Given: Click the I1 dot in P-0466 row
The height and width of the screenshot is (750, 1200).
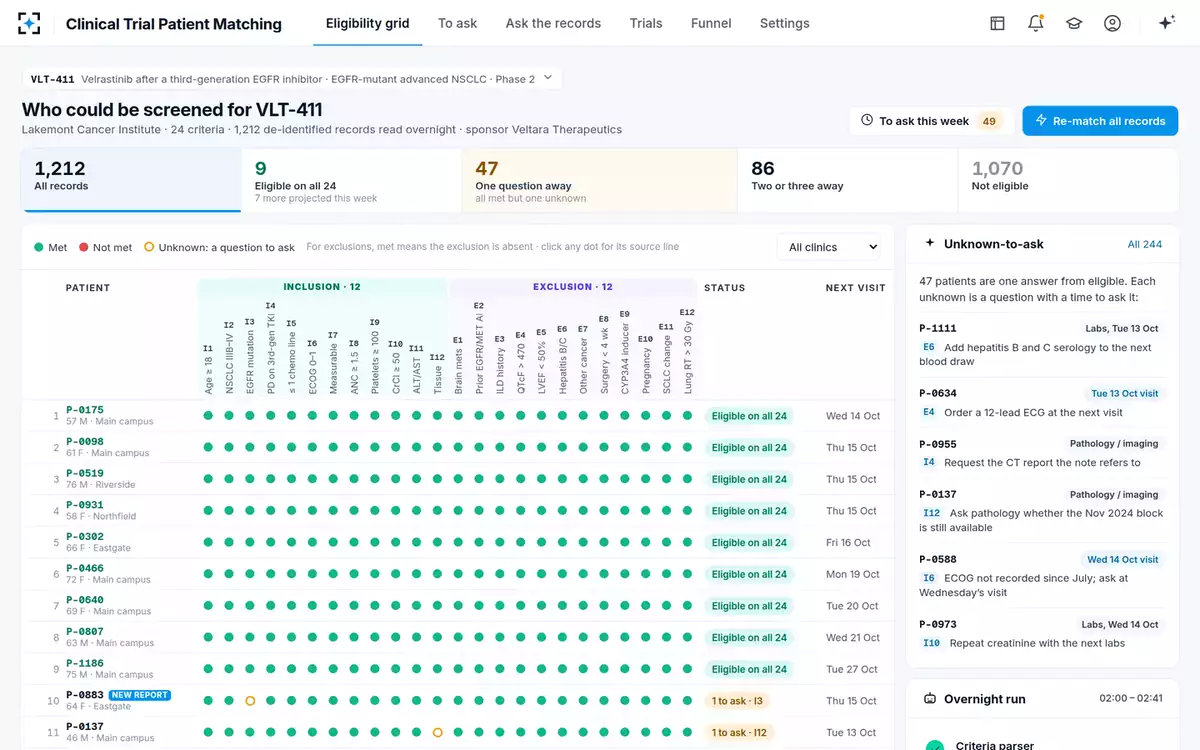Looking at the screenshot, I should click(208, 574).
